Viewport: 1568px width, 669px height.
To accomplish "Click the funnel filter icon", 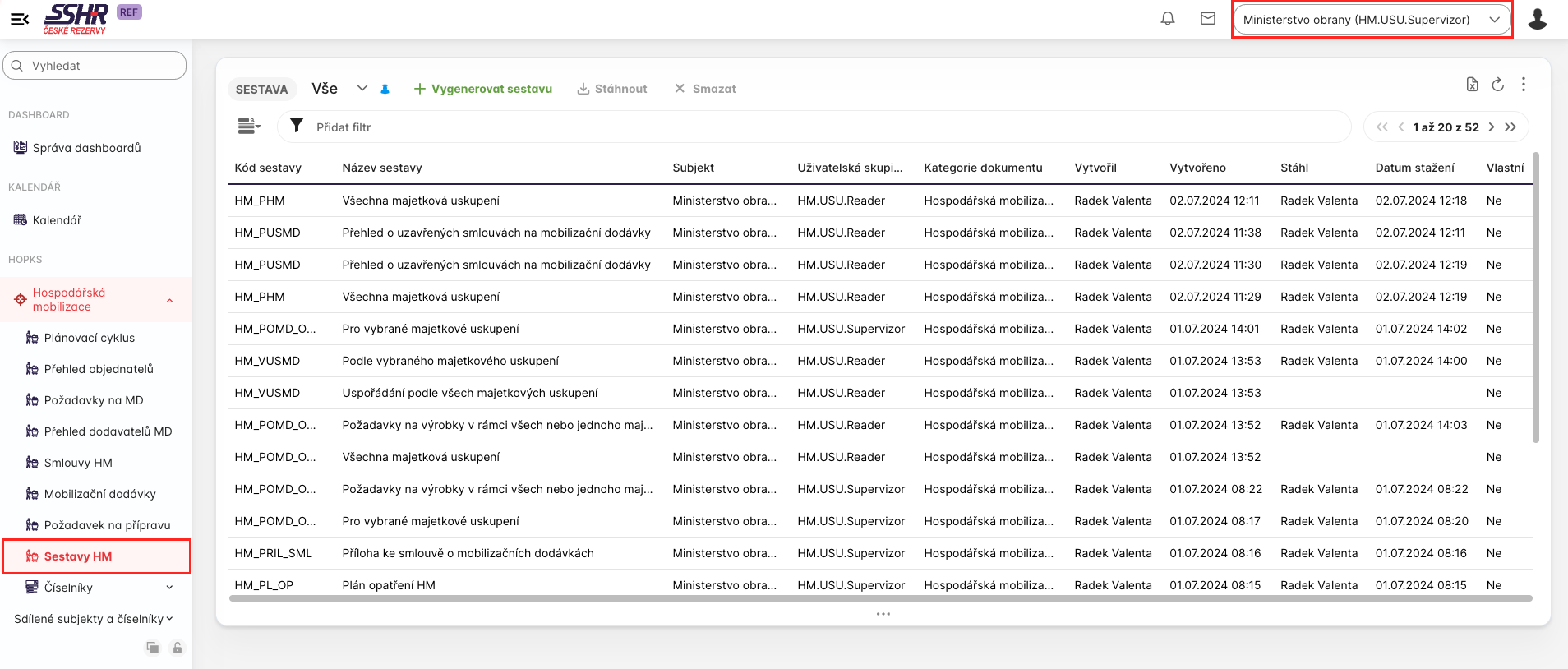I will [x=297, y=127].
